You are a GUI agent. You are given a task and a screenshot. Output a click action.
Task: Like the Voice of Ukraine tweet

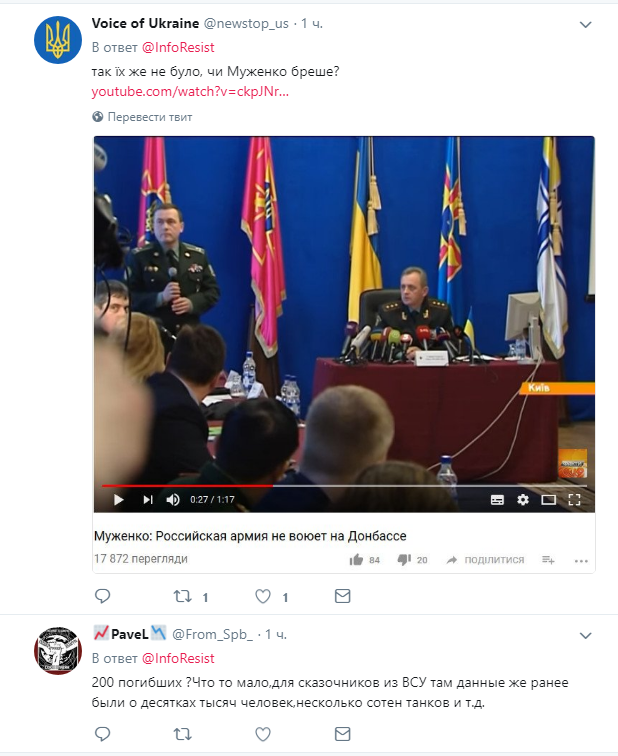263,596
